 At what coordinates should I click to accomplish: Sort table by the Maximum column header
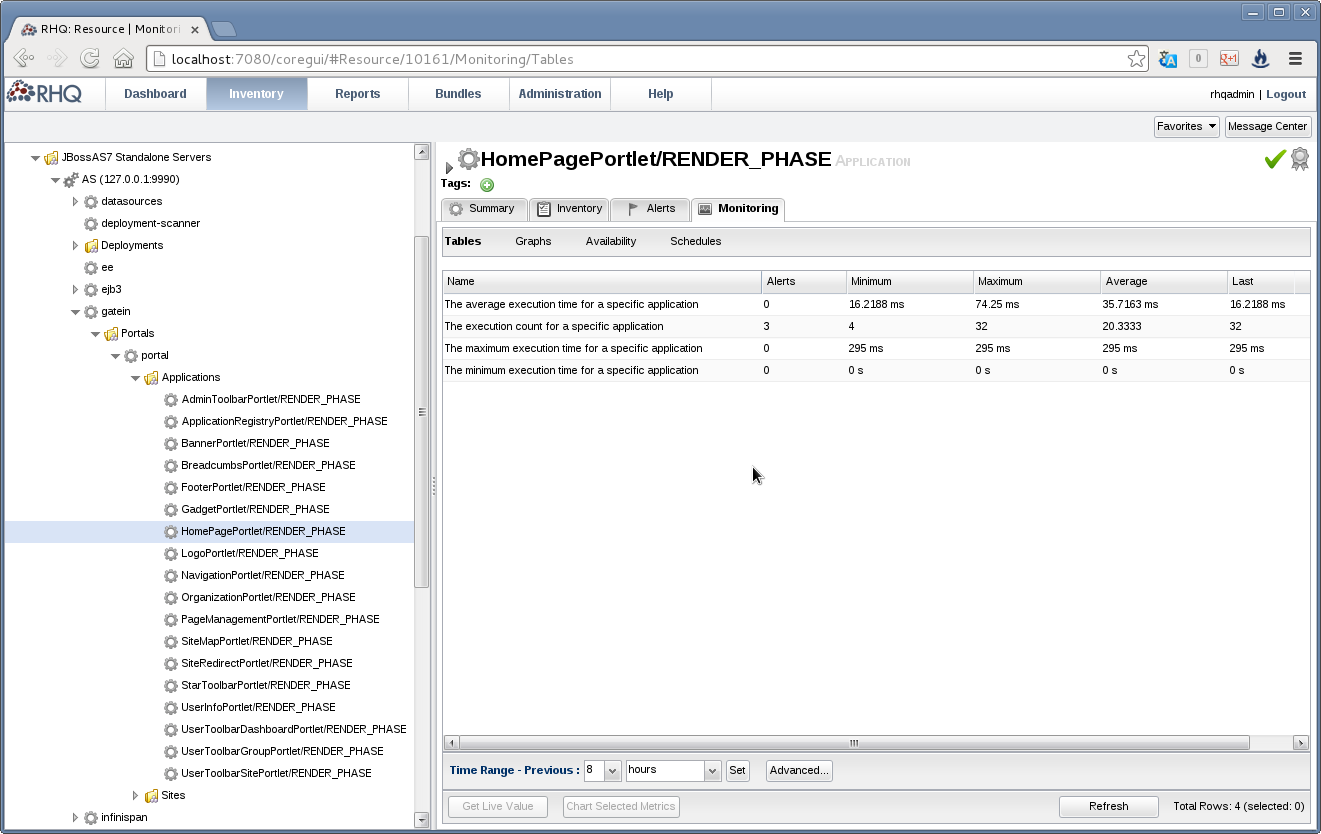click(x=1036, y=282)
